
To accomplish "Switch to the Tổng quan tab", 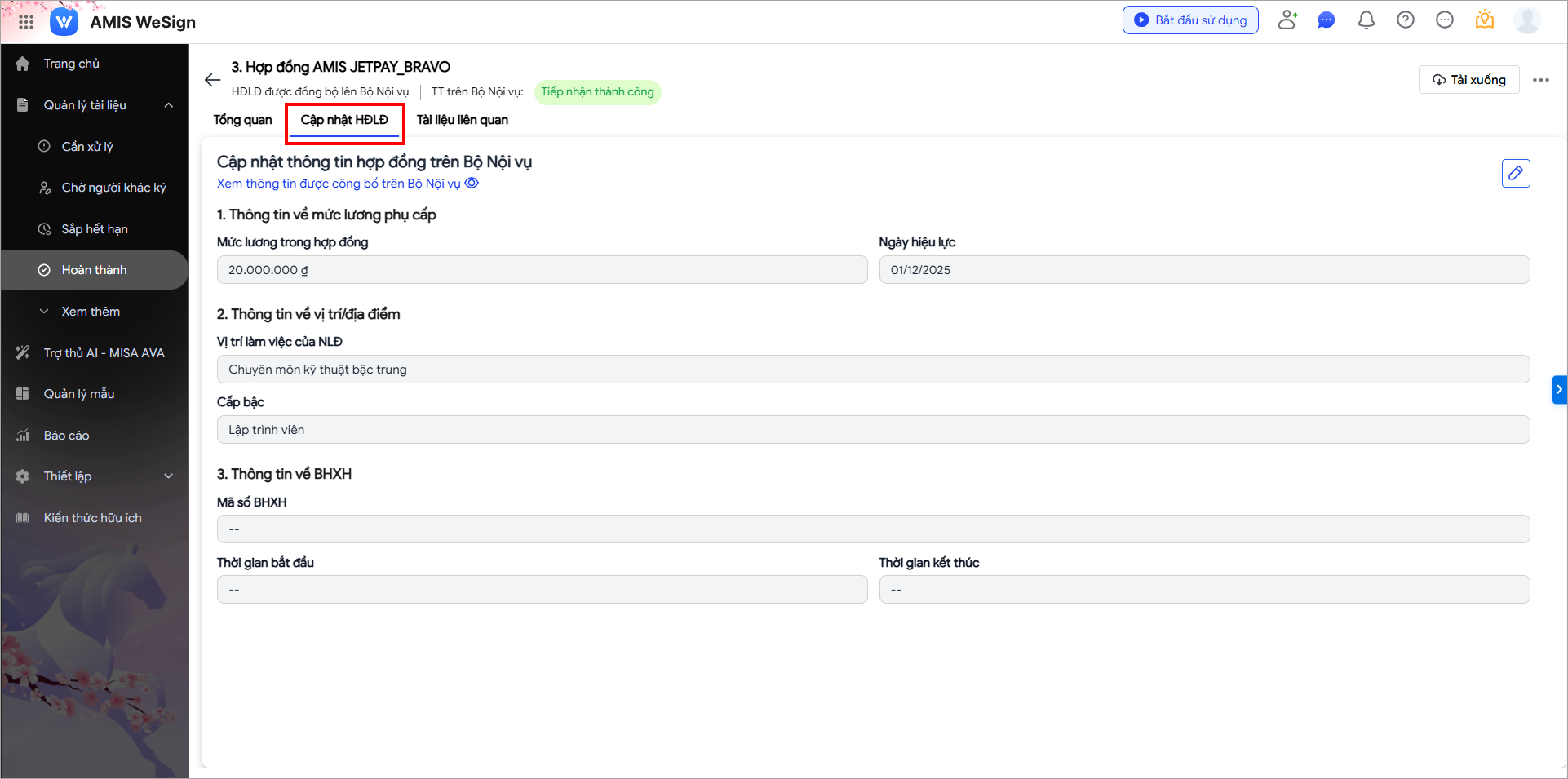I will [242, 120].
